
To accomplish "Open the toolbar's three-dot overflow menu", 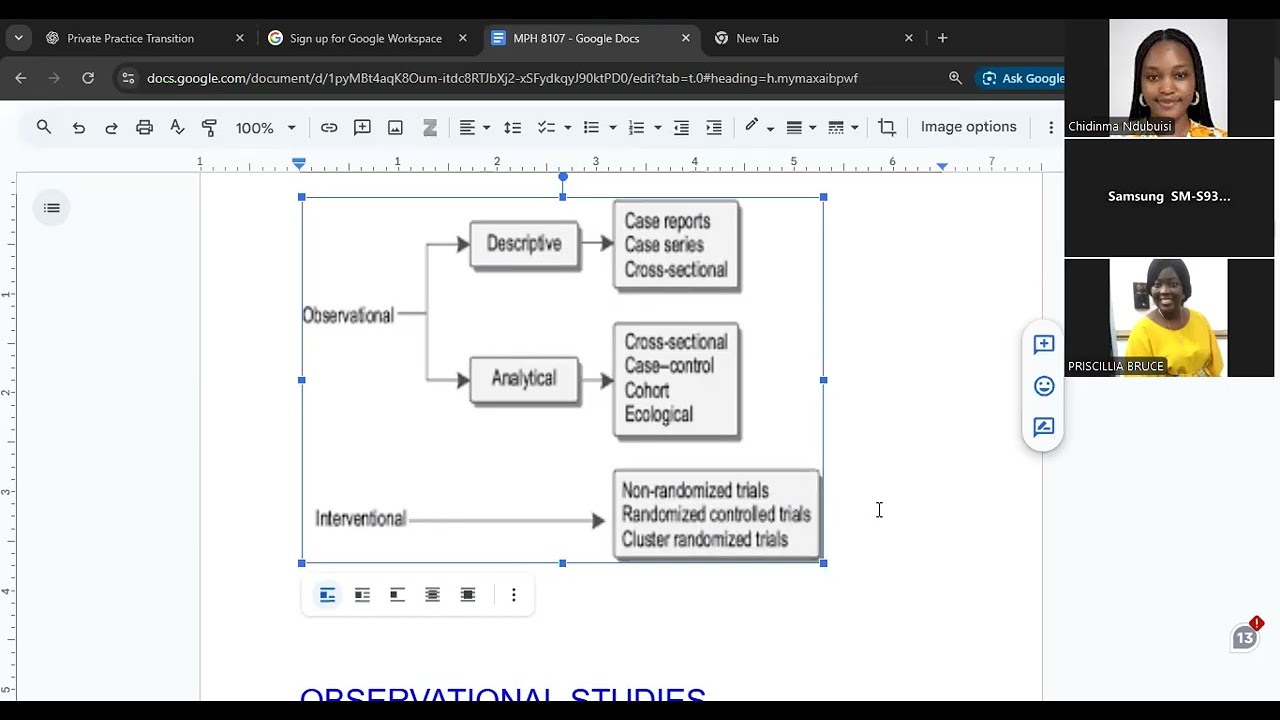I will 1050,127.
